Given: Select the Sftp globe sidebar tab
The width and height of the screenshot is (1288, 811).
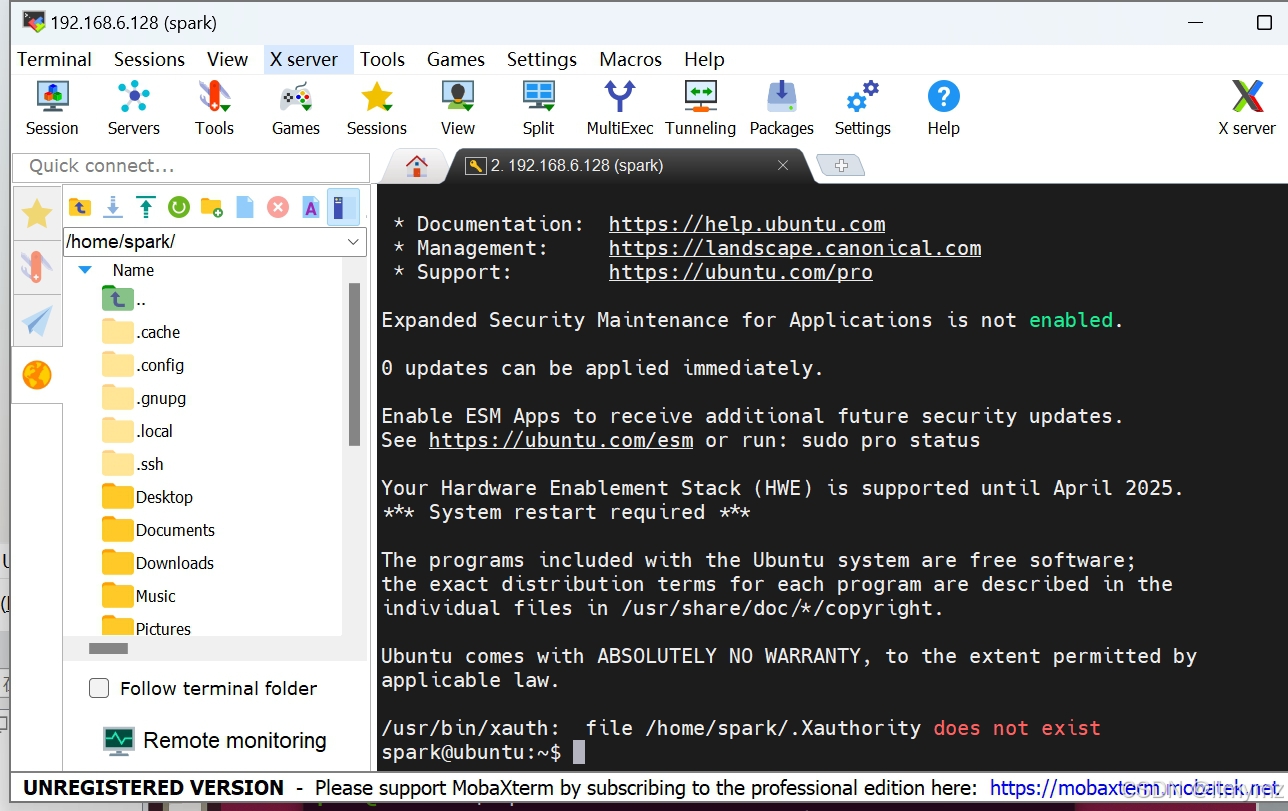Looking at the screenshot, I should tap(37, 375).
